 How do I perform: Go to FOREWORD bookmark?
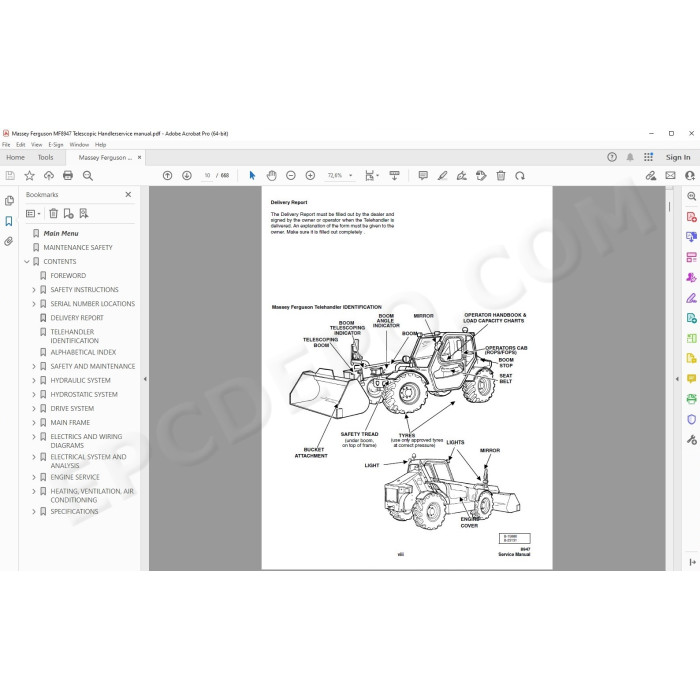point(68,275)
